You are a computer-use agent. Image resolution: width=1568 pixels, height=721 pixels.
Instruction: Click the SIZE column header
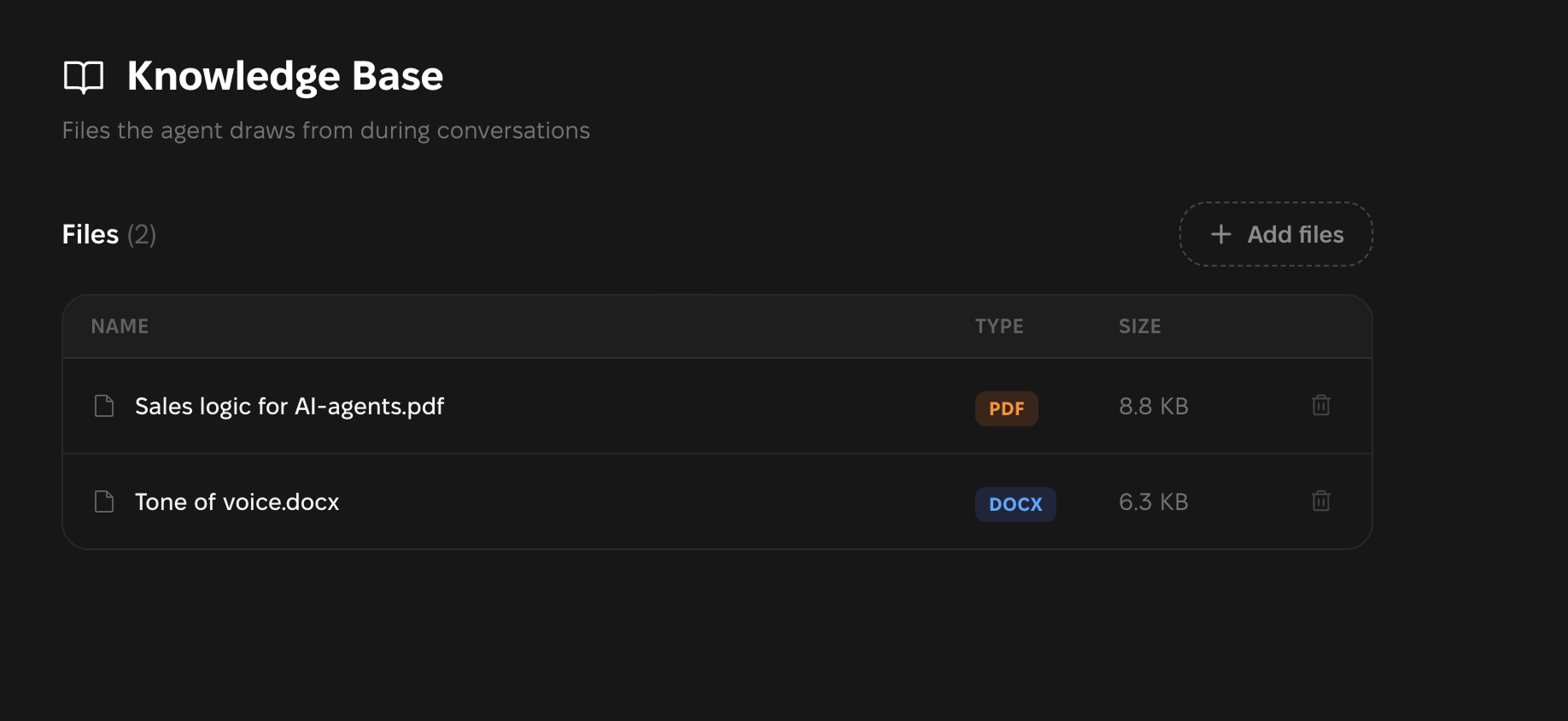tap(1139, 326)
